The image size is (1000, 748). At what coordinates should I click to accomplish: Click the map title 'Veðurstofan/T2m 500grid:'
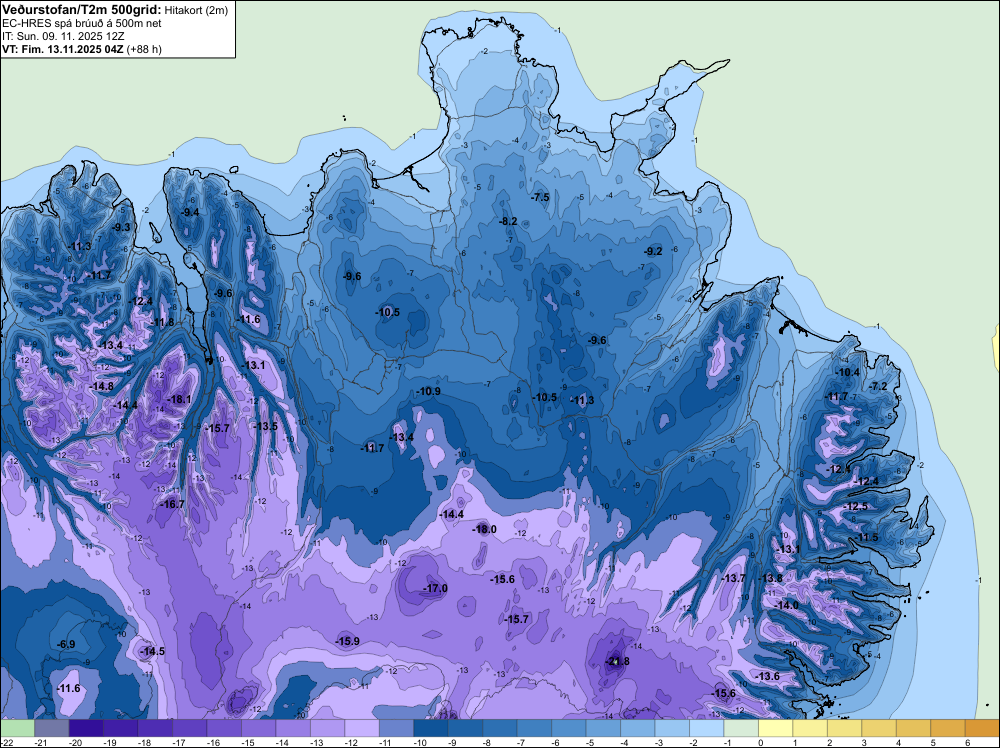pyautogui.click(x=82, y=9)
